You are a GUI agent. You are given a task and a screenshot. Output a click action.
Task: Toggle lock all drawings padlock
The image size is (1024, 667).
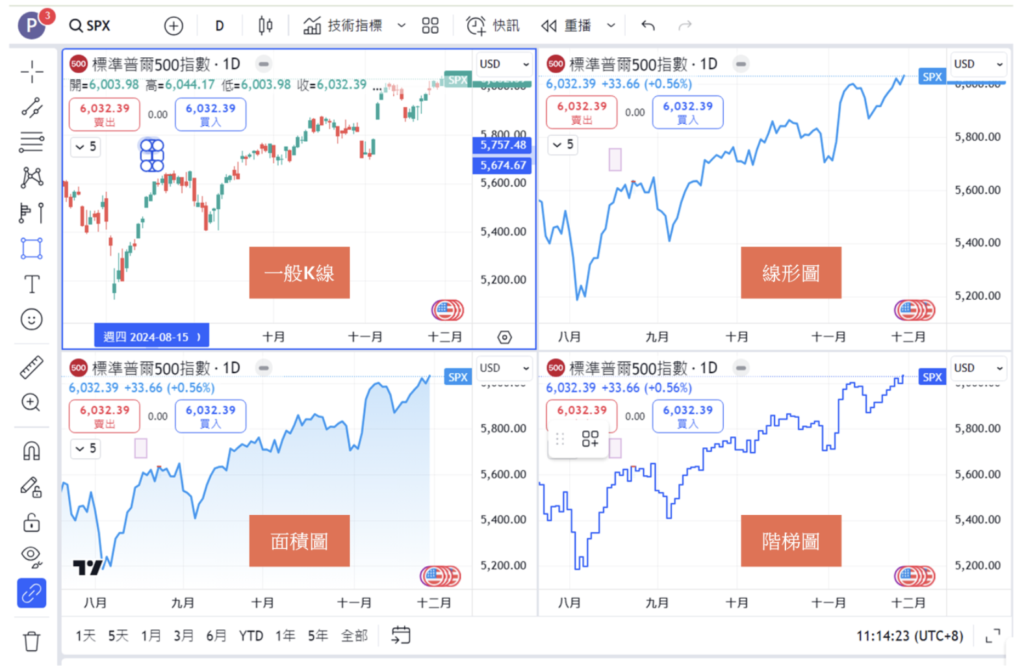click(31, 522)
